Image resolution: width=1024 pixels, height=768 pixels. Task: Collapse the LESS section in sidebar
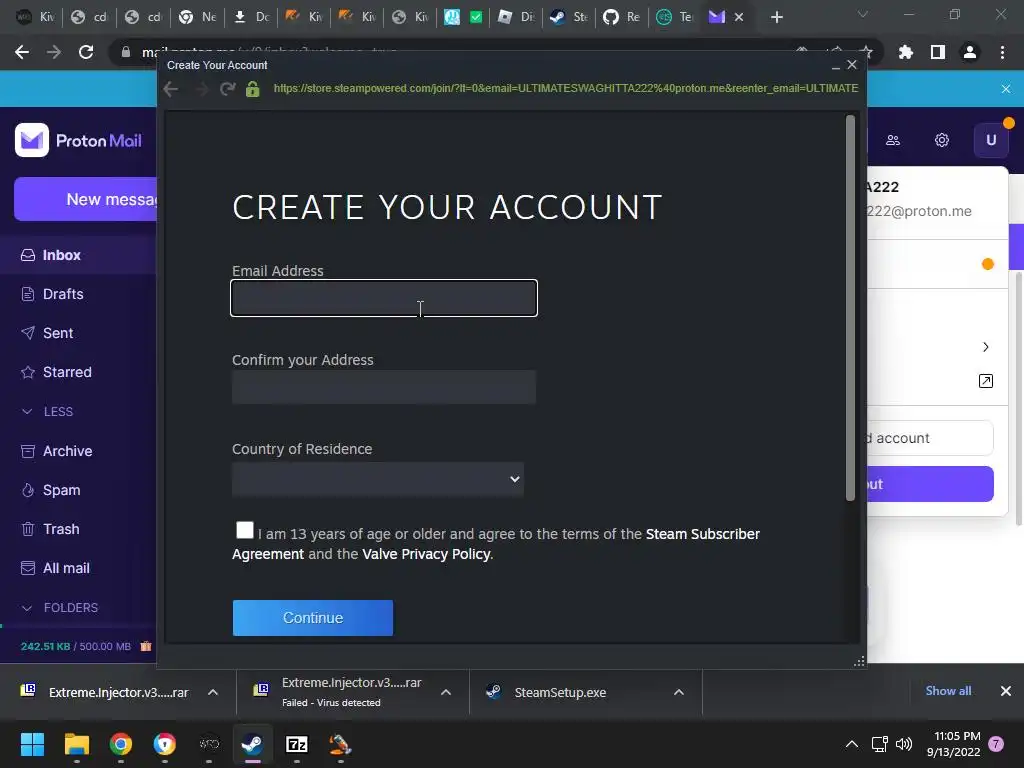click(x=27, y=411)
